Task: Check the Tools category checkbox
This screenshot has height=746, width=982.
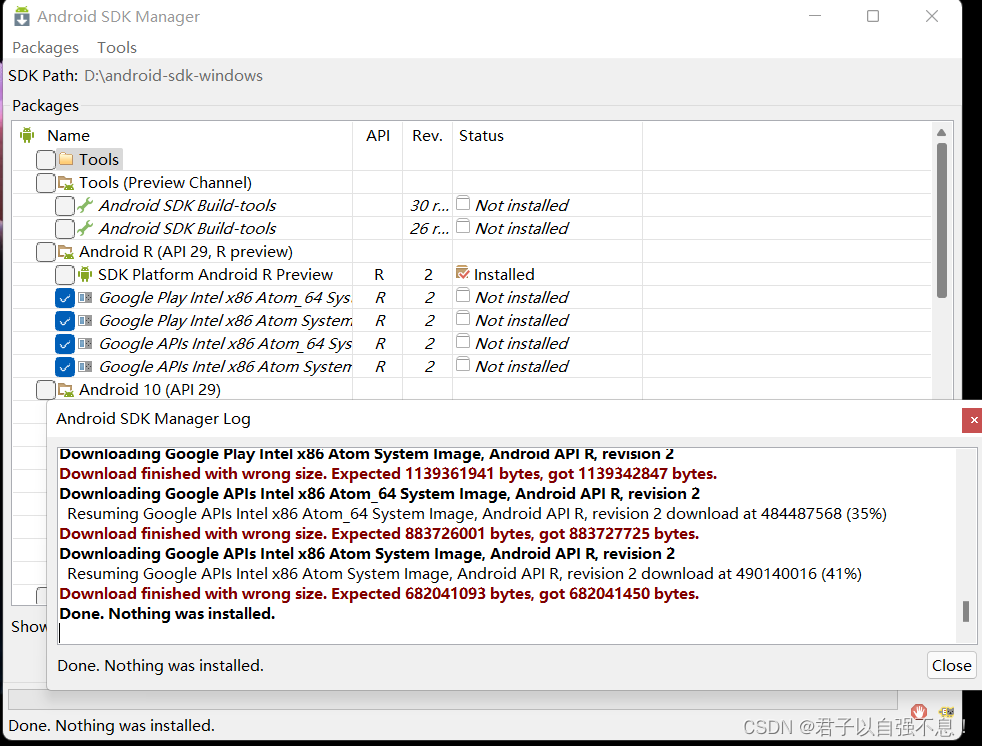Action: point(46,160)
